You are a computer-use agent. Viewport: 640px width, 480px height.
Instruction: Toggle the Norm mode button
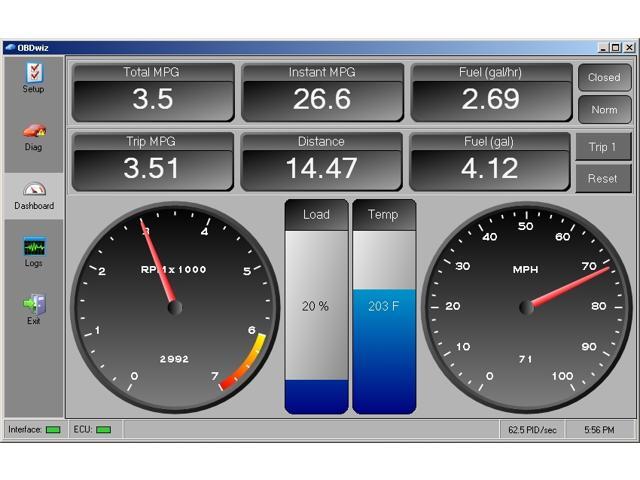[603, 109]
